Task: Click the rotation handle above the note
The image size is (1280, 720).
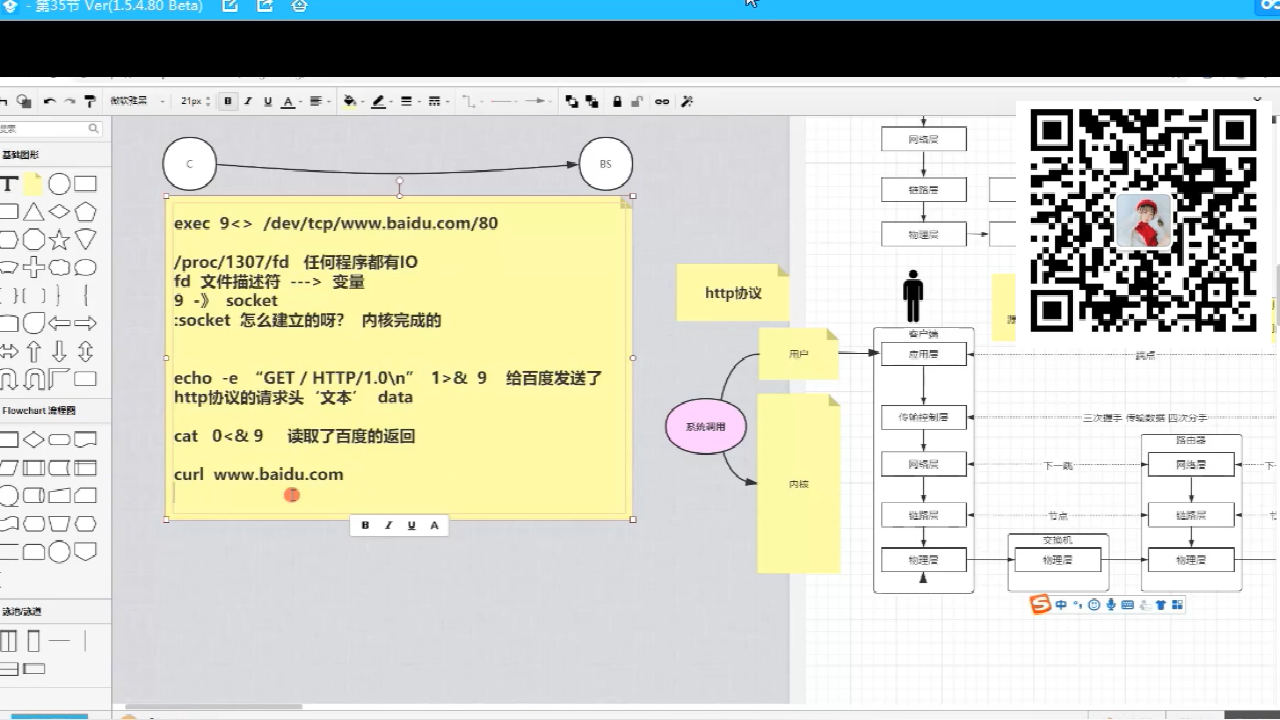Action: (x=399, y=182)
